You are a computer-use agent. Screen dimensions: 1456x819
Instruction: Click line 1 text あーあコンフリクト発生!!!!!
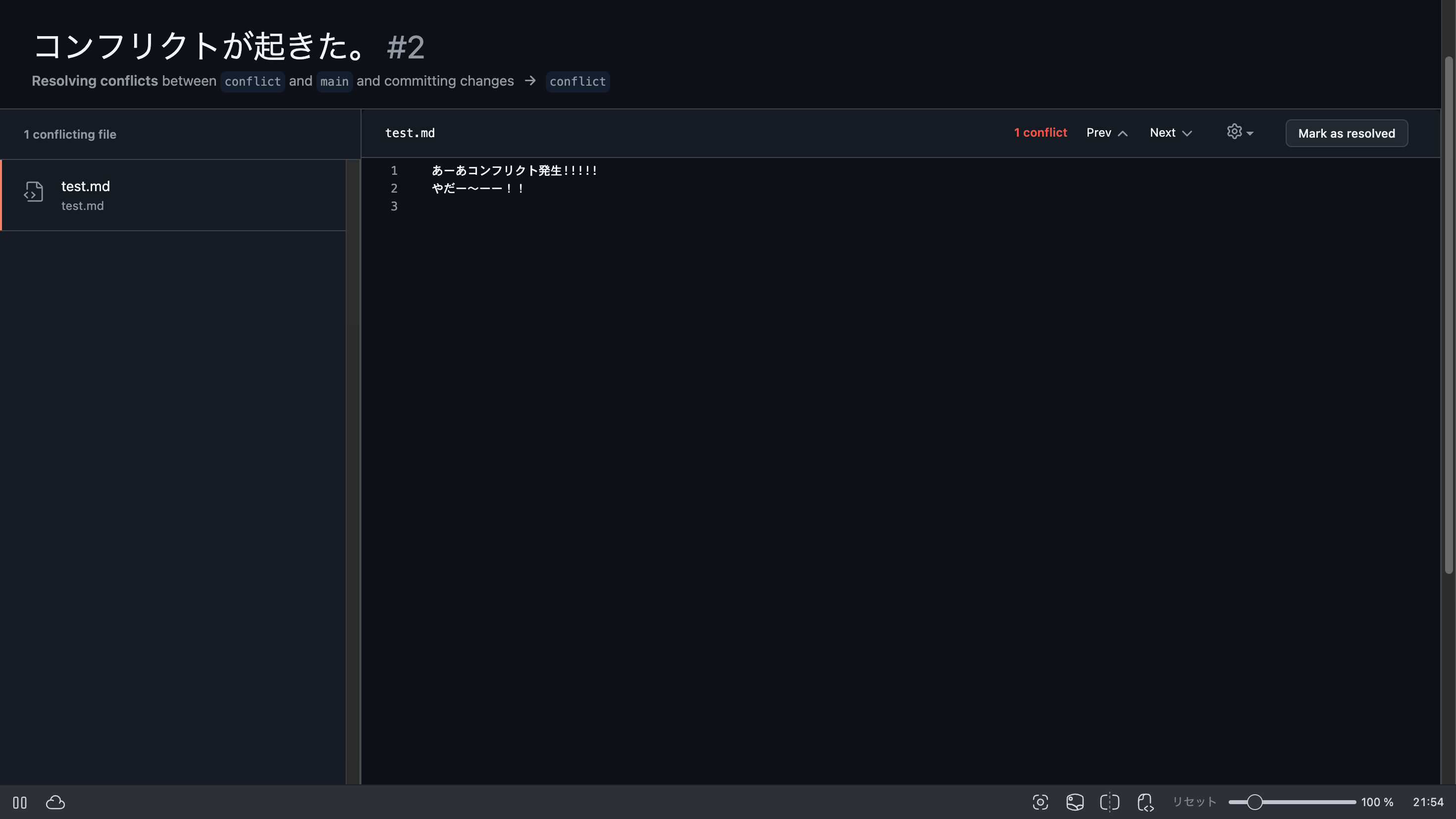coord(515,170)
